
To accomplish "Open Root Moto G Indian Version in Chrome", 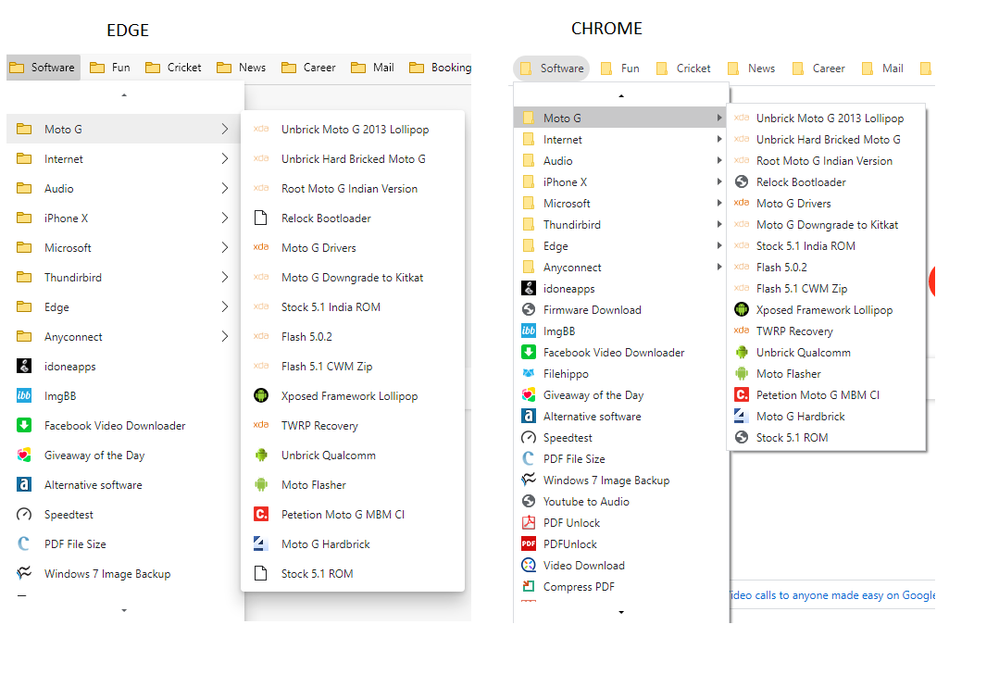I will pyautogui.click(x=826, y=161).
